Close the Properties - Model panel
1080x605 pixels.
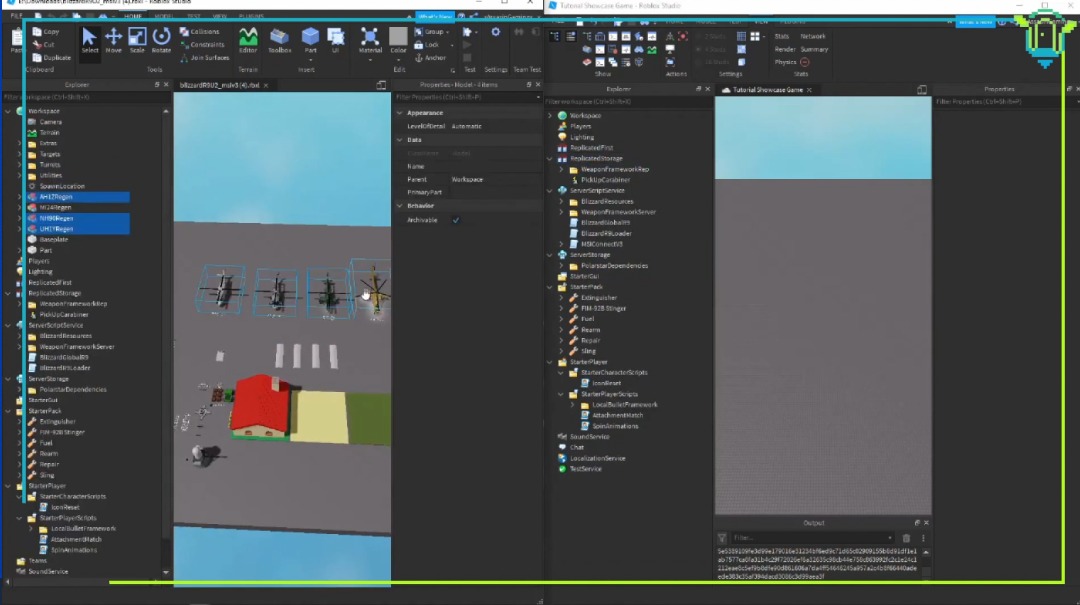[538, 85]
